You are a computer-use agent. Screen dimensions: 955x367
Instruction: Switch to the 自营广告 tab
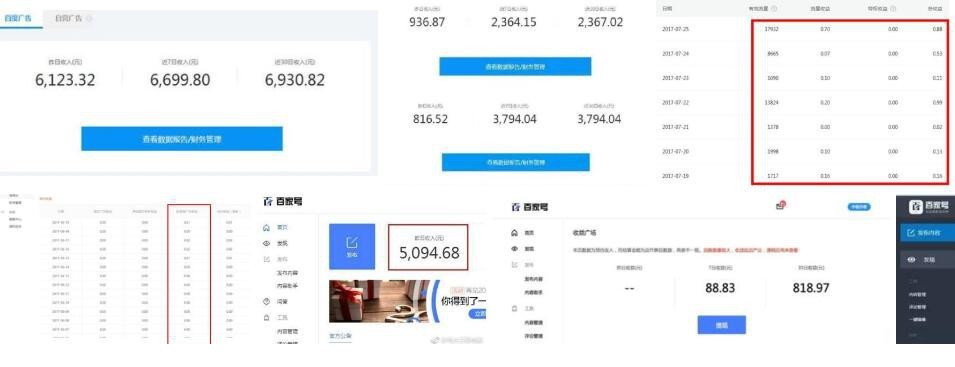68,18
